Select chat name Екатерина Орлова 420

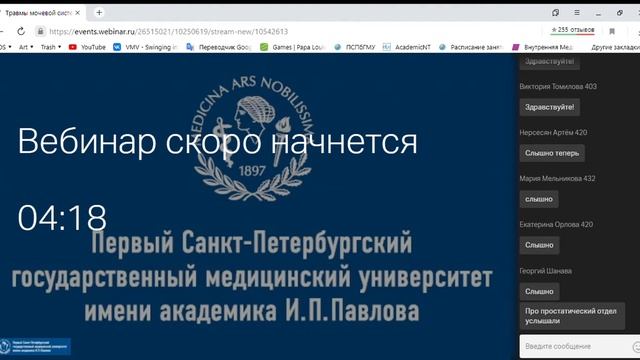coord(556,224)
